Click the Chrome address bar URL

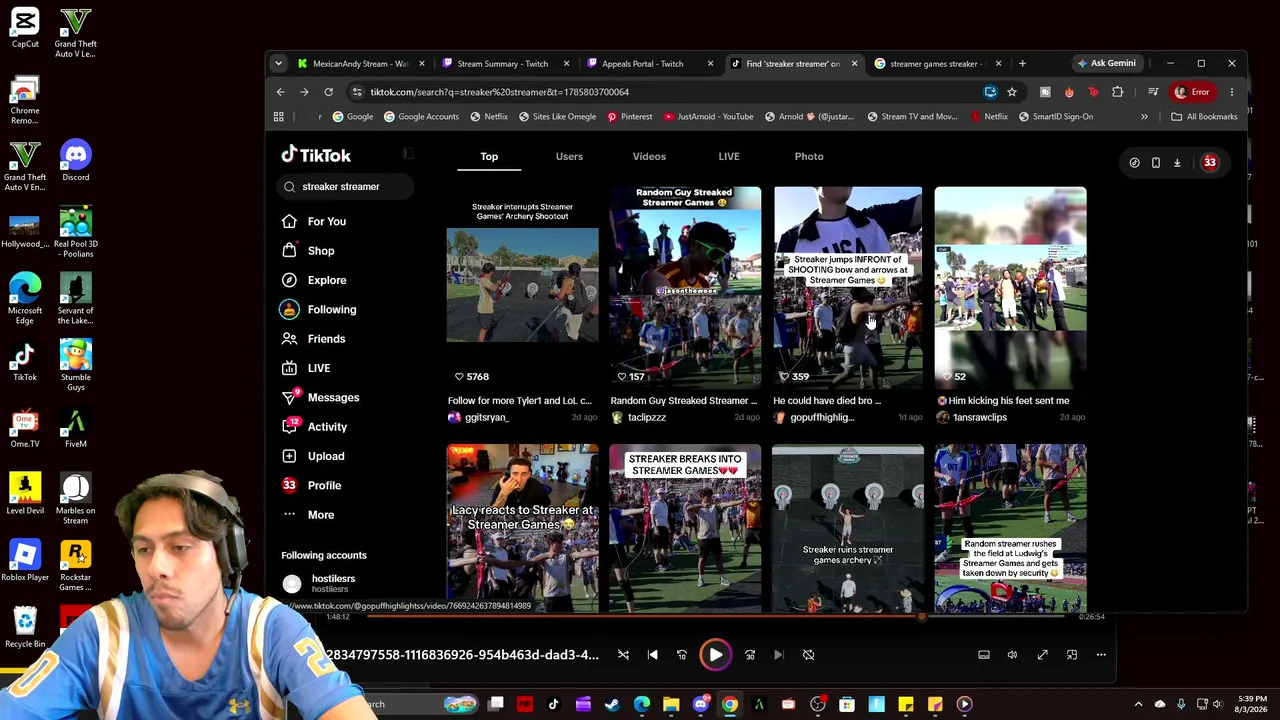click(x=499, y=92)
